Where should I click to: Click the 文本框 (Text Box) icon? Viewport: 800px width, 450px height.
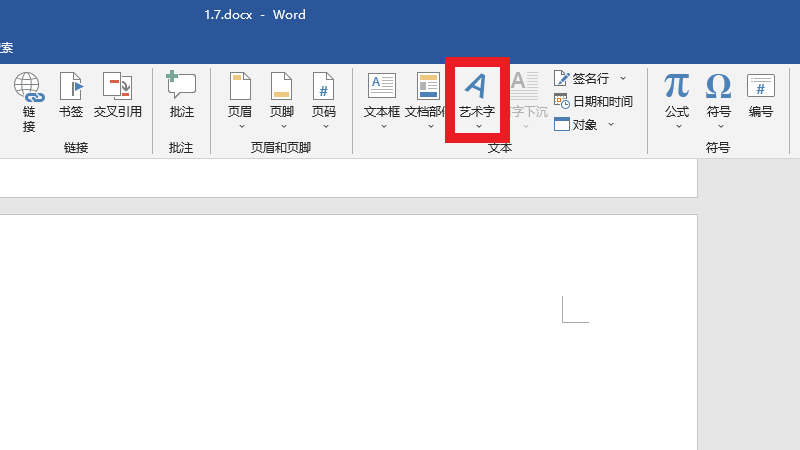point(382,88)
